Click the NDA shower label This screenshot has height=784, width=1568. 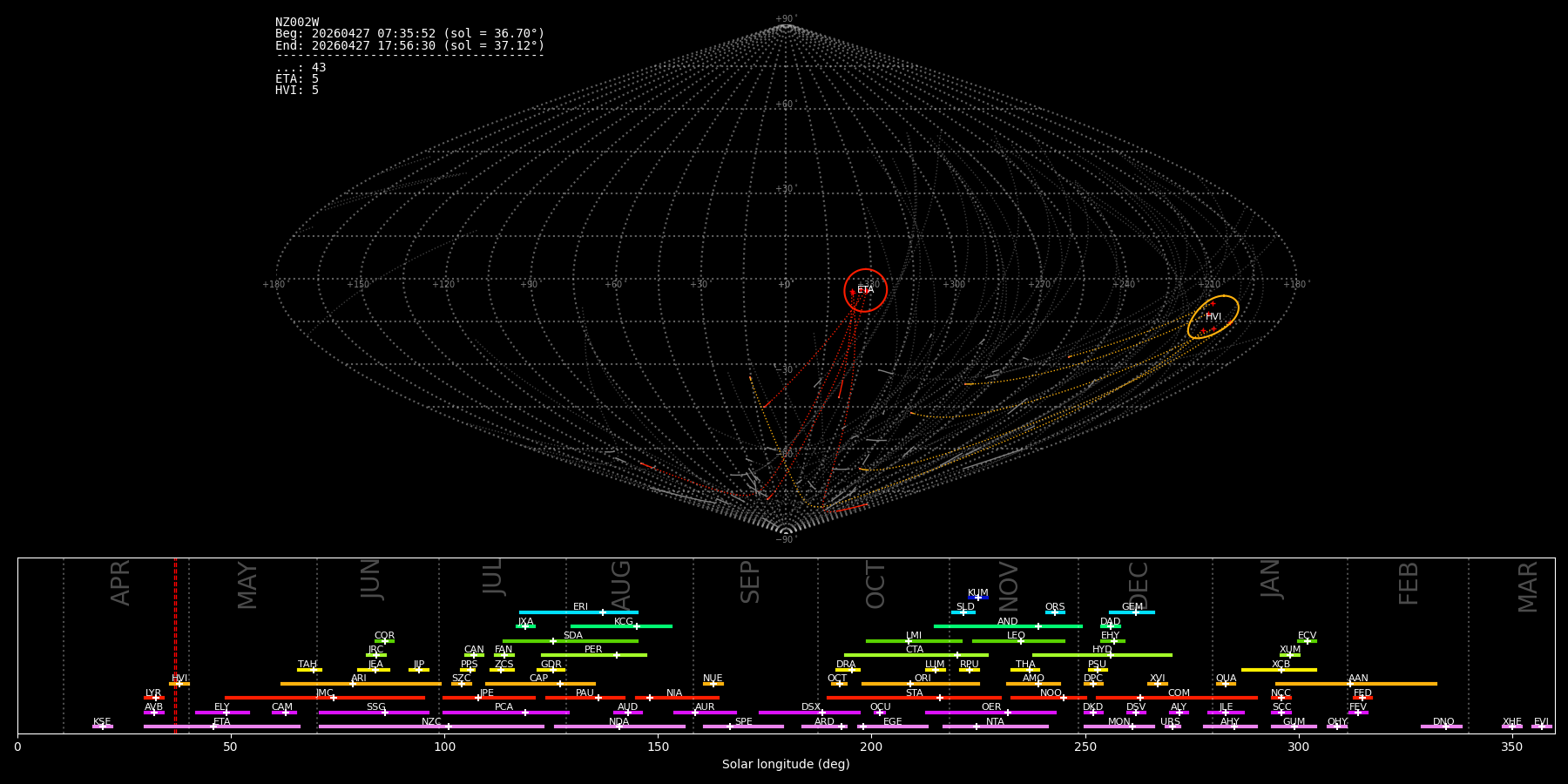point(619,722)
